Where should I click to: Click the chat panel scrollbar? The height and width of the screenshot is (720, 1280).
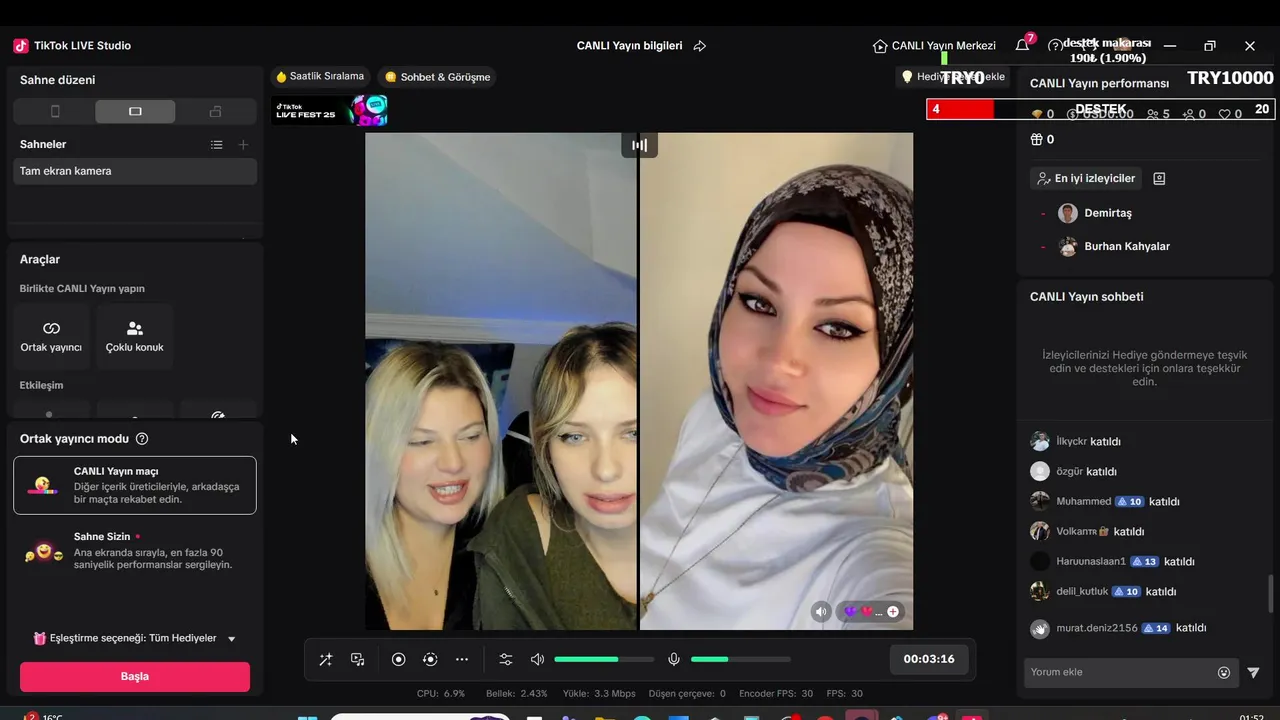(x=1272, y=594)
